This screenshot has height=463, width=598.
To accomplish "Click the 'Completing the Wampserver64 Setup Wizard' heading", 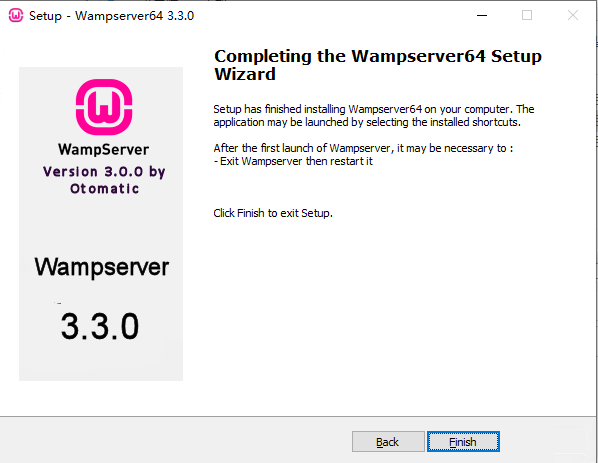I will click(378, 65).
